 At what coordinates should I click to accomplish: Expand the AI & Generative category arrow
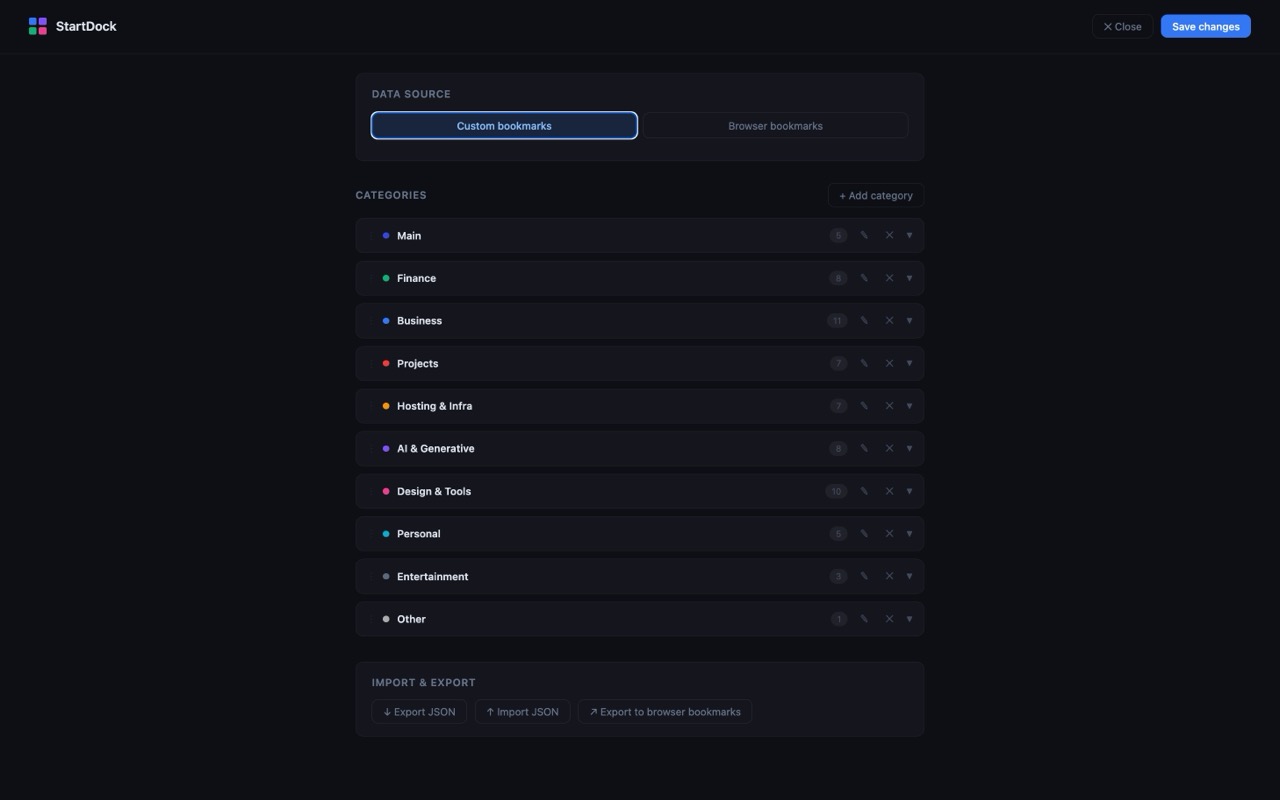point(909,449)
